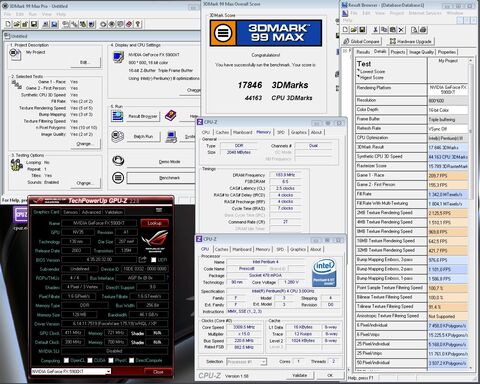The width and height of the screenshot is (480, 384).
Task: Click the OK button in CPU-Z
Action: coord(330,375)
